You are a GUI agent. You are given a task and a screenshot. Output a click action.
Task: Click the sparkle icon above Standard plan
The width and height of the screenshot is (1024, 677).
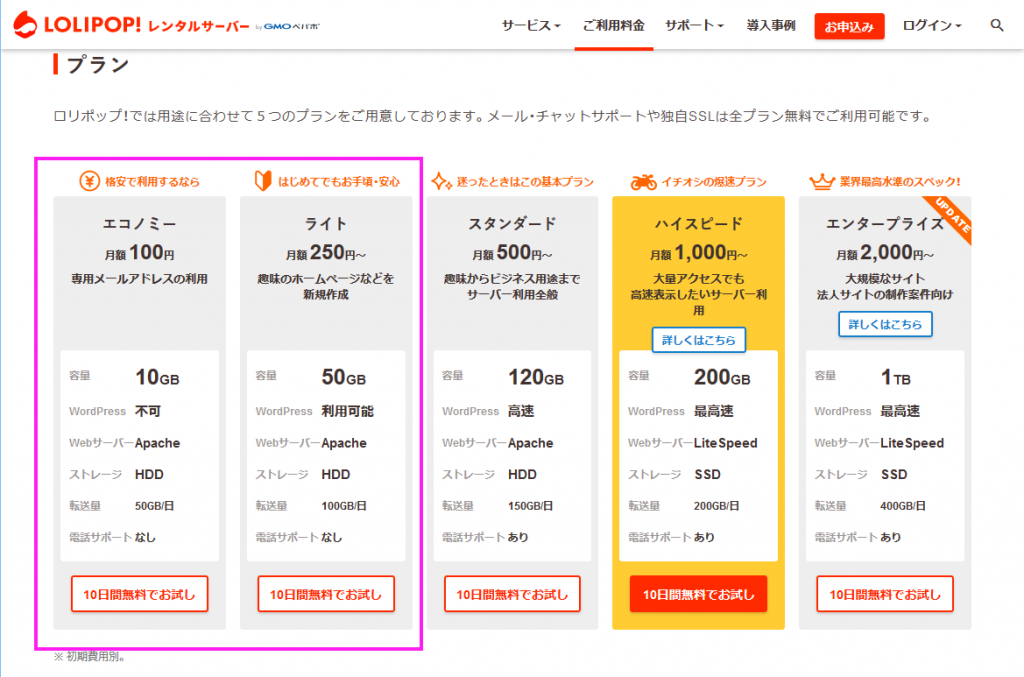439,182
